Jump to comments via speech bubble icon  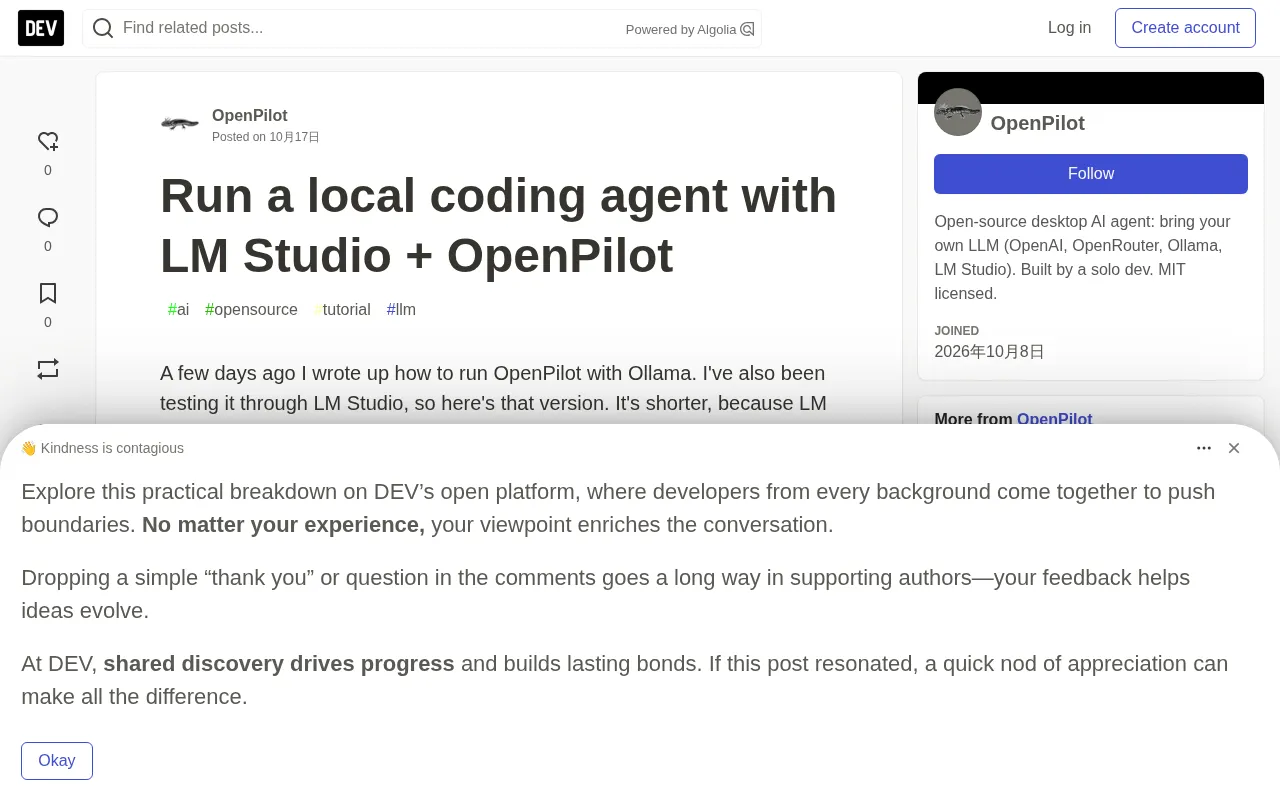click(x=48, y=218)
